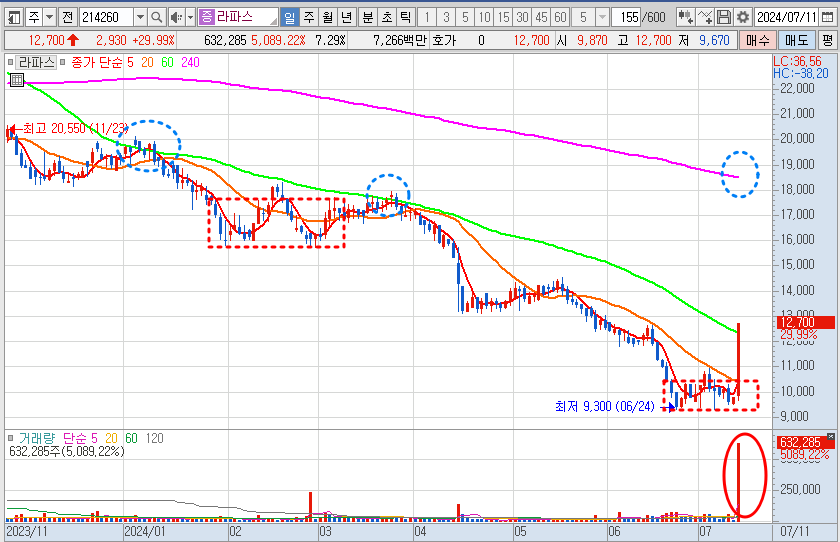Close the volume panel with x icon
The height and width of the screenshot is (542, 840).
click(x=831, y=436)
